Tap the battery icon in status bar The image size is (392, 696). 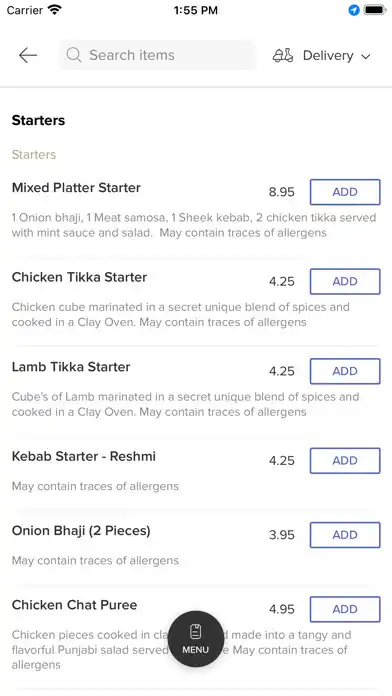[375, 10]
